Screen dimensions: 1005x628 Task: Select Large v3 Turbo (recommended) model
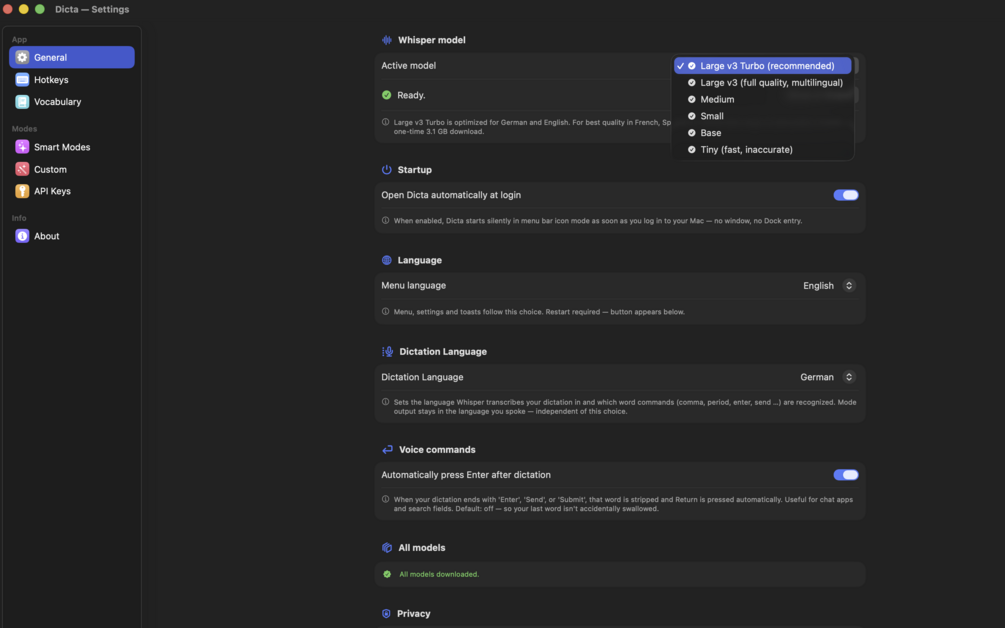[x=762, y=65]
